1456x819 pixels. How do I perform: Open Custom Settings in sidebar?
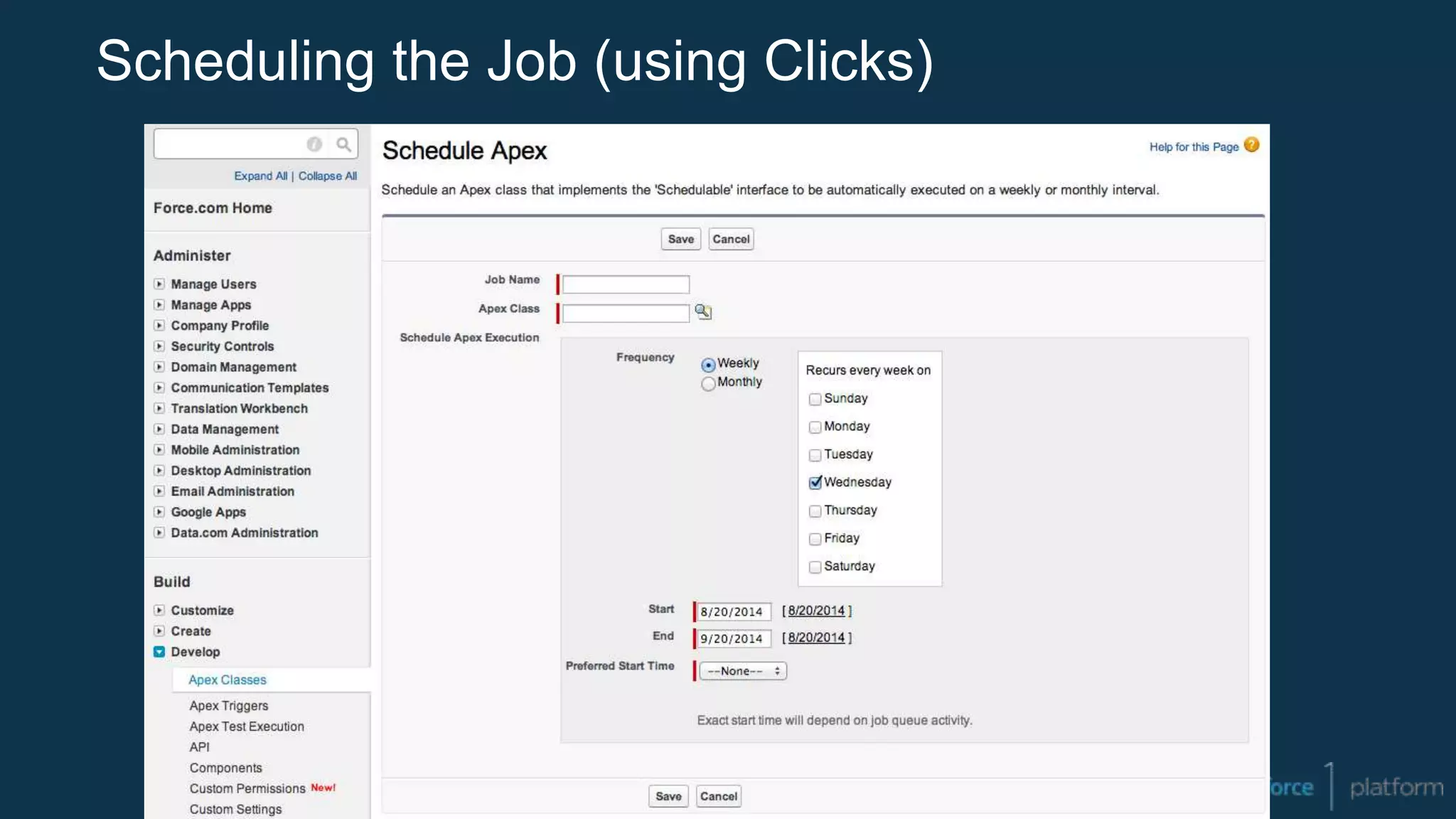click(x=235, y=809)
